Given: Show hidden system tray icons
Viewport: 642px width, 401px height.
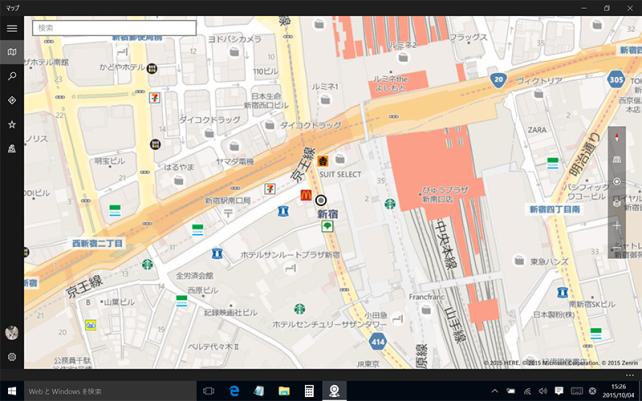Looking at the screenshot, I should pyautogui.click(x=495, y=390).
